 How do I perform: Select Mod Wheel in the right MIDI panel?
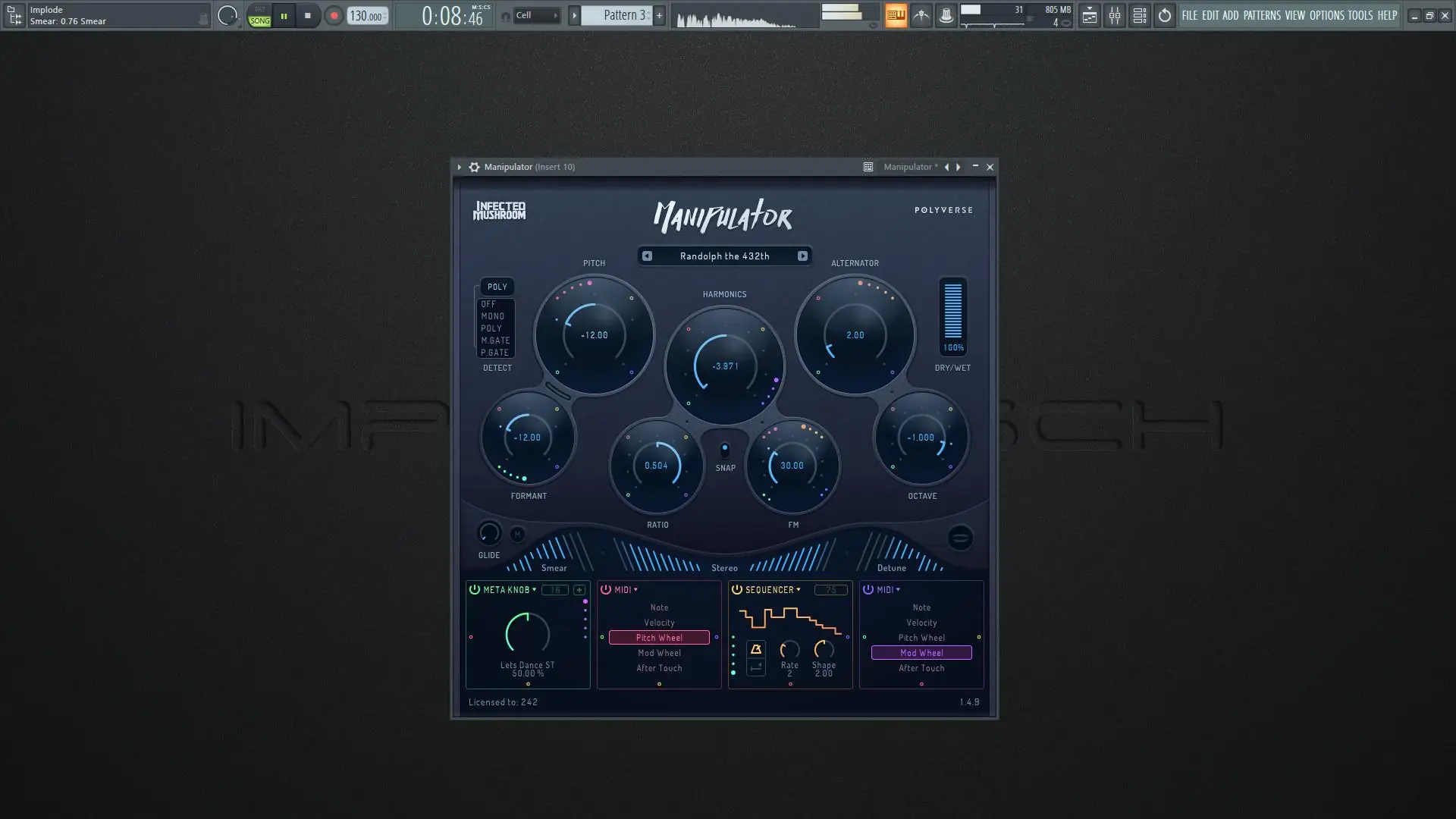921,653
